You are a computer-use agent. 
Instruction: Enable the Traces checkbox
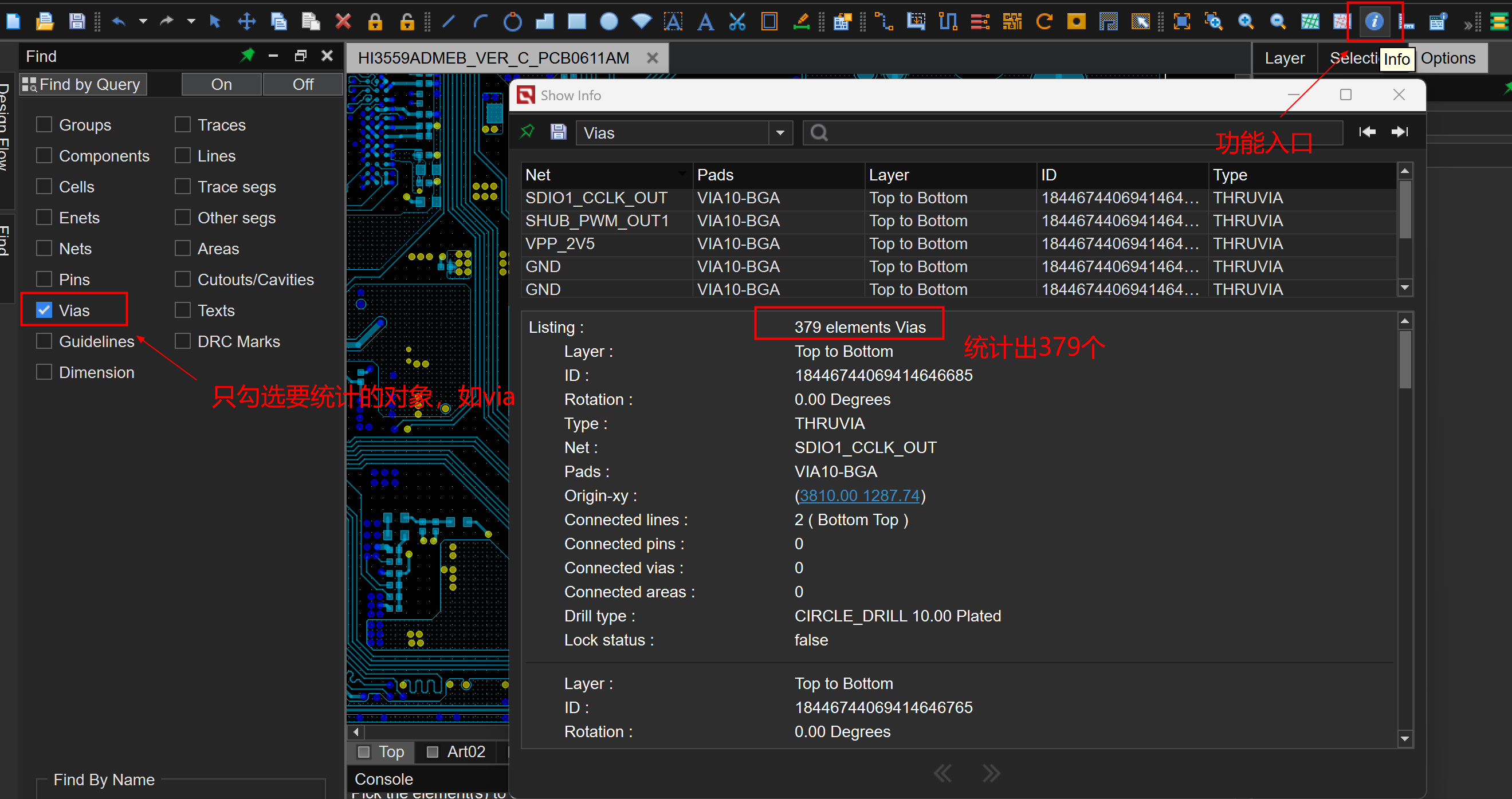(x=183, y=124)
